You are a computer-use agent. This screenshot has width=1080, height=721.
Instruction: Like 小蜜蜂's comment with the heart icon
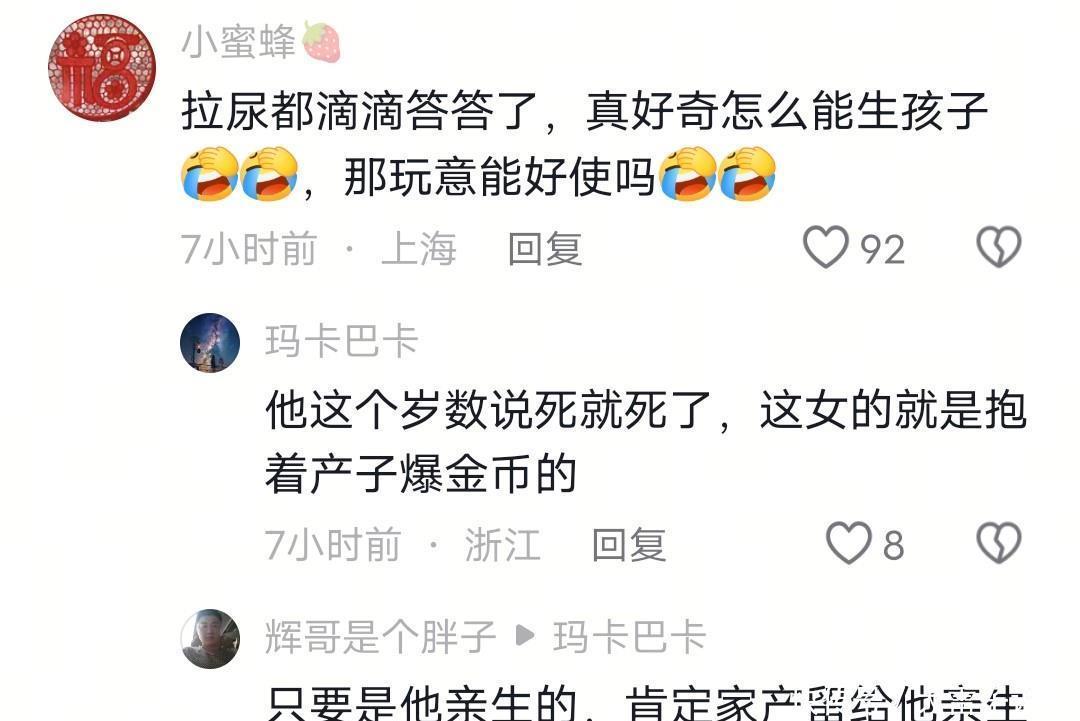click(x=825, y=247)
